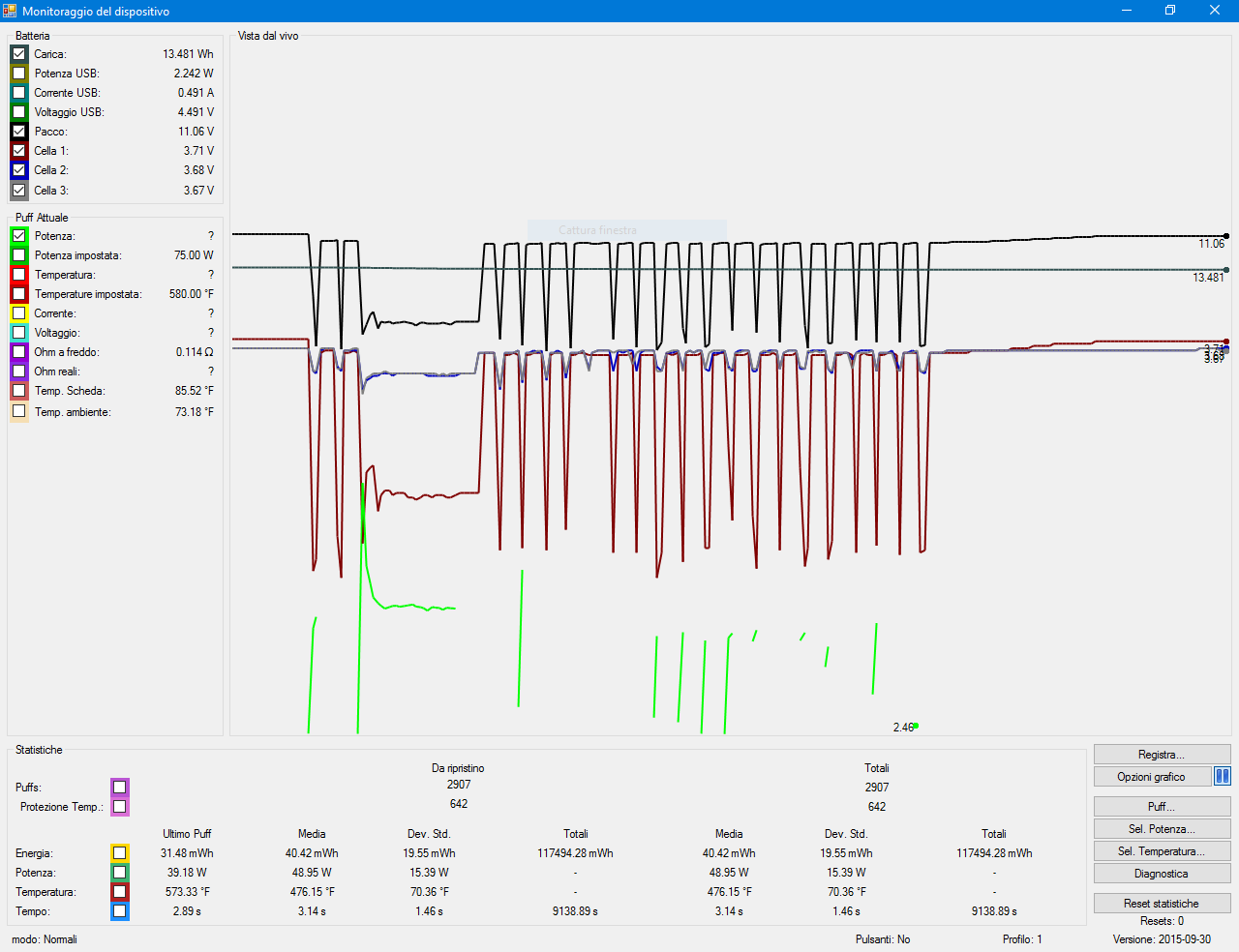Open Opzioni grafico

point(1151,777)
